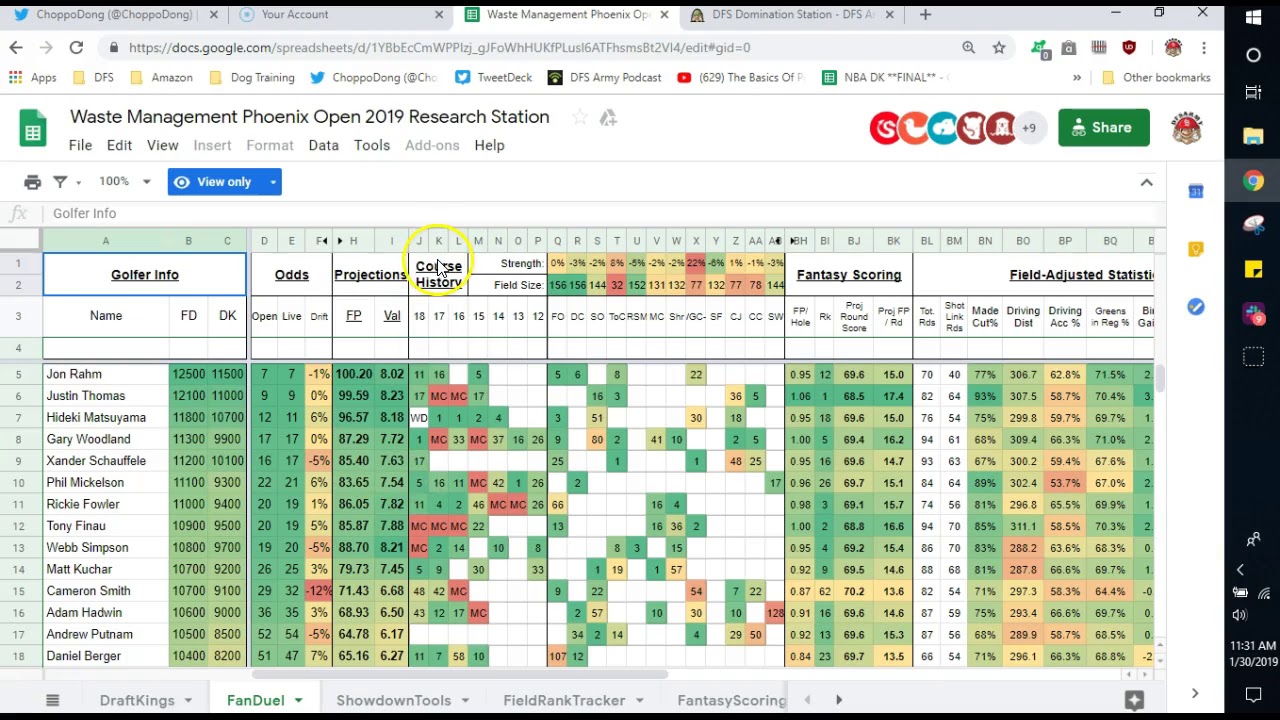The width and height of the screenshot is (1280, 720).
Task: Open the View menu
Action: (162, 145)
